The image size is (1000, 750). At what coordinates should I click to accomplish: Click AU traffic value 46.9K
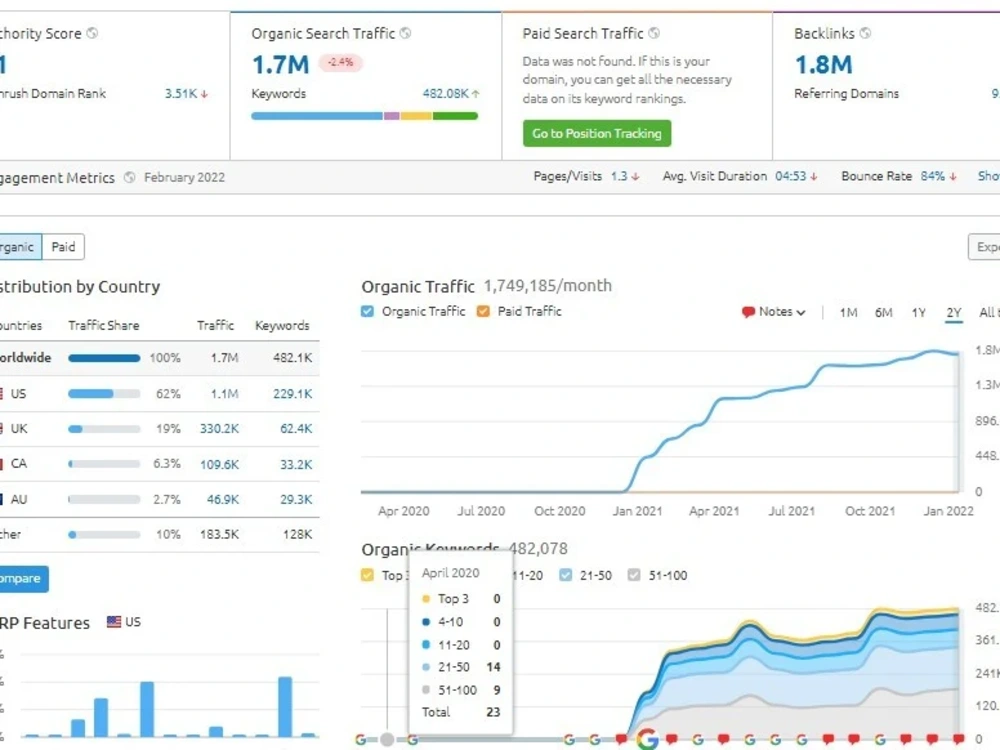(x=223, y=499)
